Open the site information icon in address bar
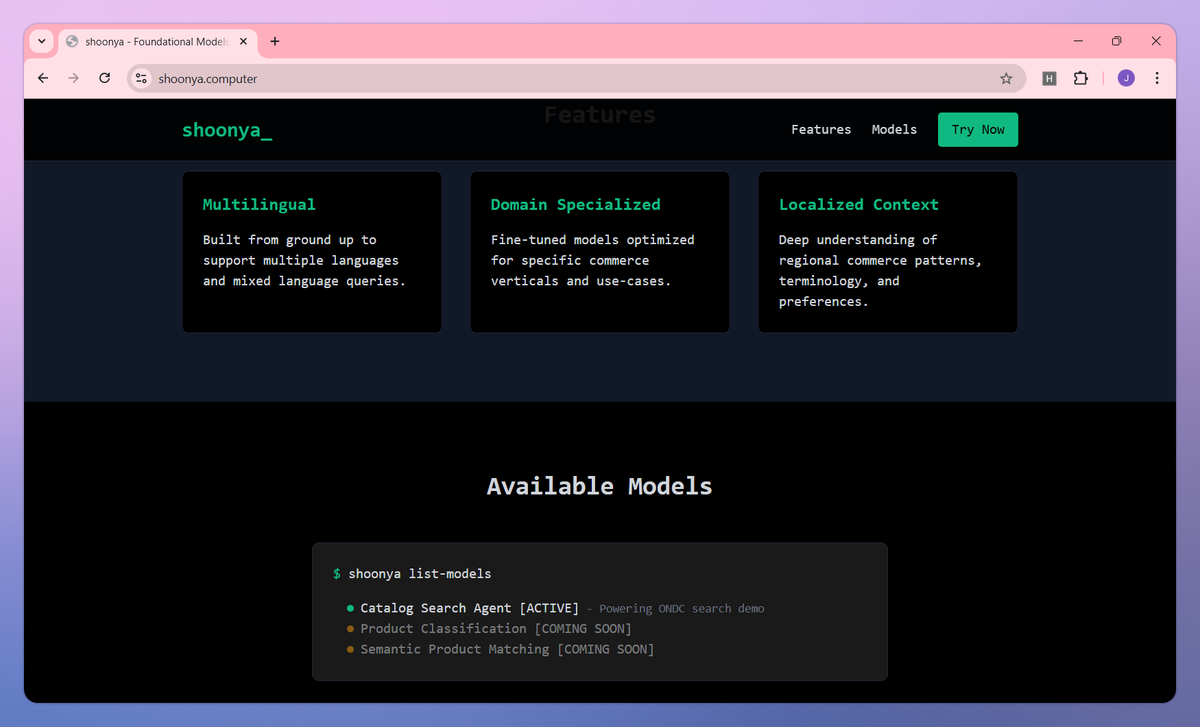Viewport: 1200px width, 727px height. point(141,78)
